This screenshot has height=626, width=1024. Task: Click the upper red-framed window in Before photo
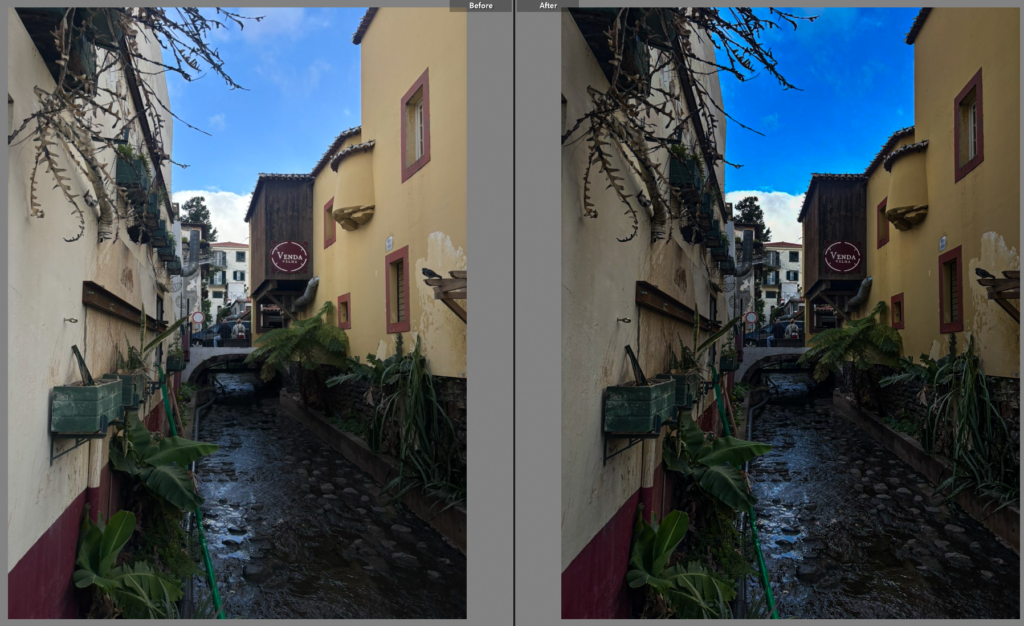click(x=415, y=125)
